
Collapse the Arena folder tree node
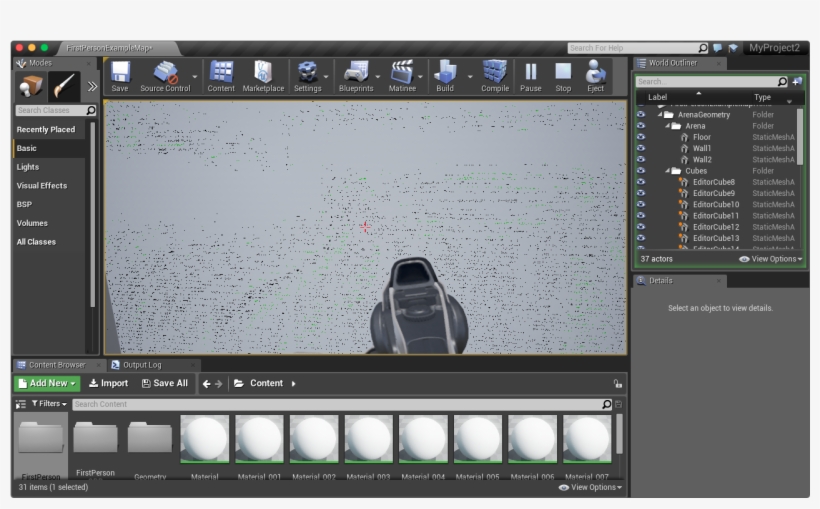coord(667,126)
